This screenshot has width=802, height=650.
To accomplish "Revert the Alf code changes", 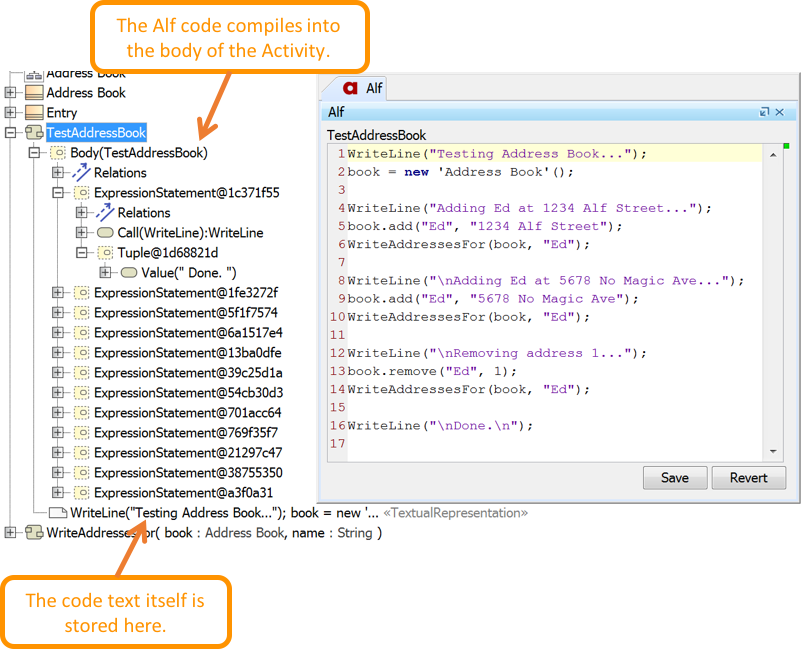I will point(748,478).
